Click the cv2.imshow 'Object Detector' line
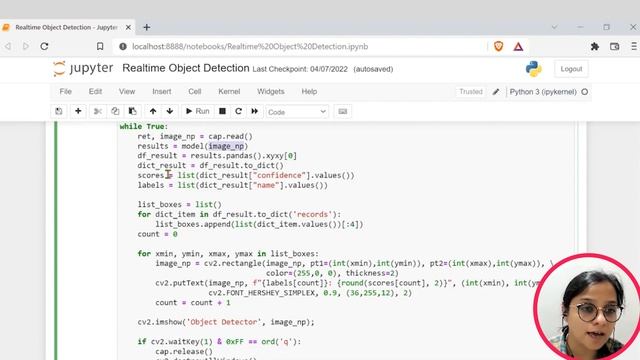The width and height of the screenshot is (640, 360). coord(226,322)
